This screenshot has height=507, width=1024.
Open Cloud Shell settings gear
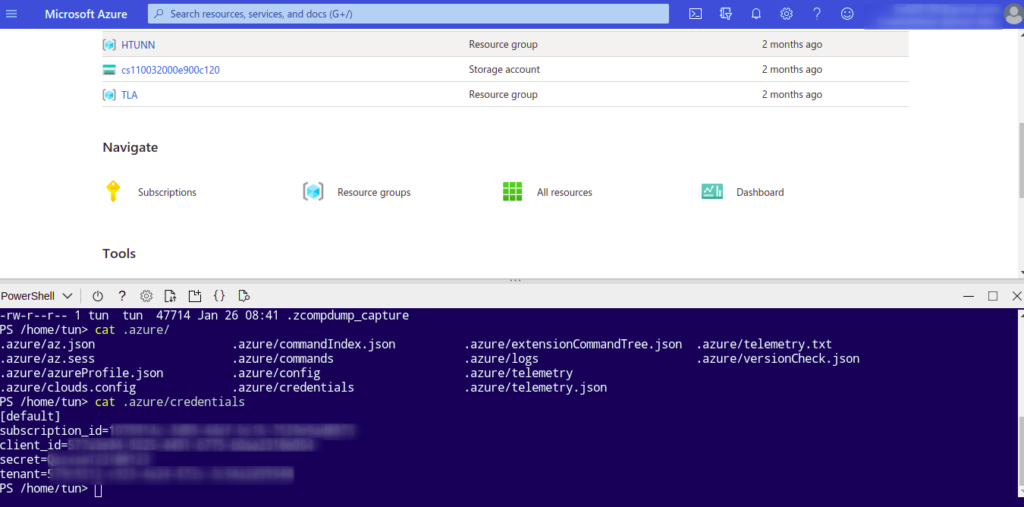(x=146, y=296)
